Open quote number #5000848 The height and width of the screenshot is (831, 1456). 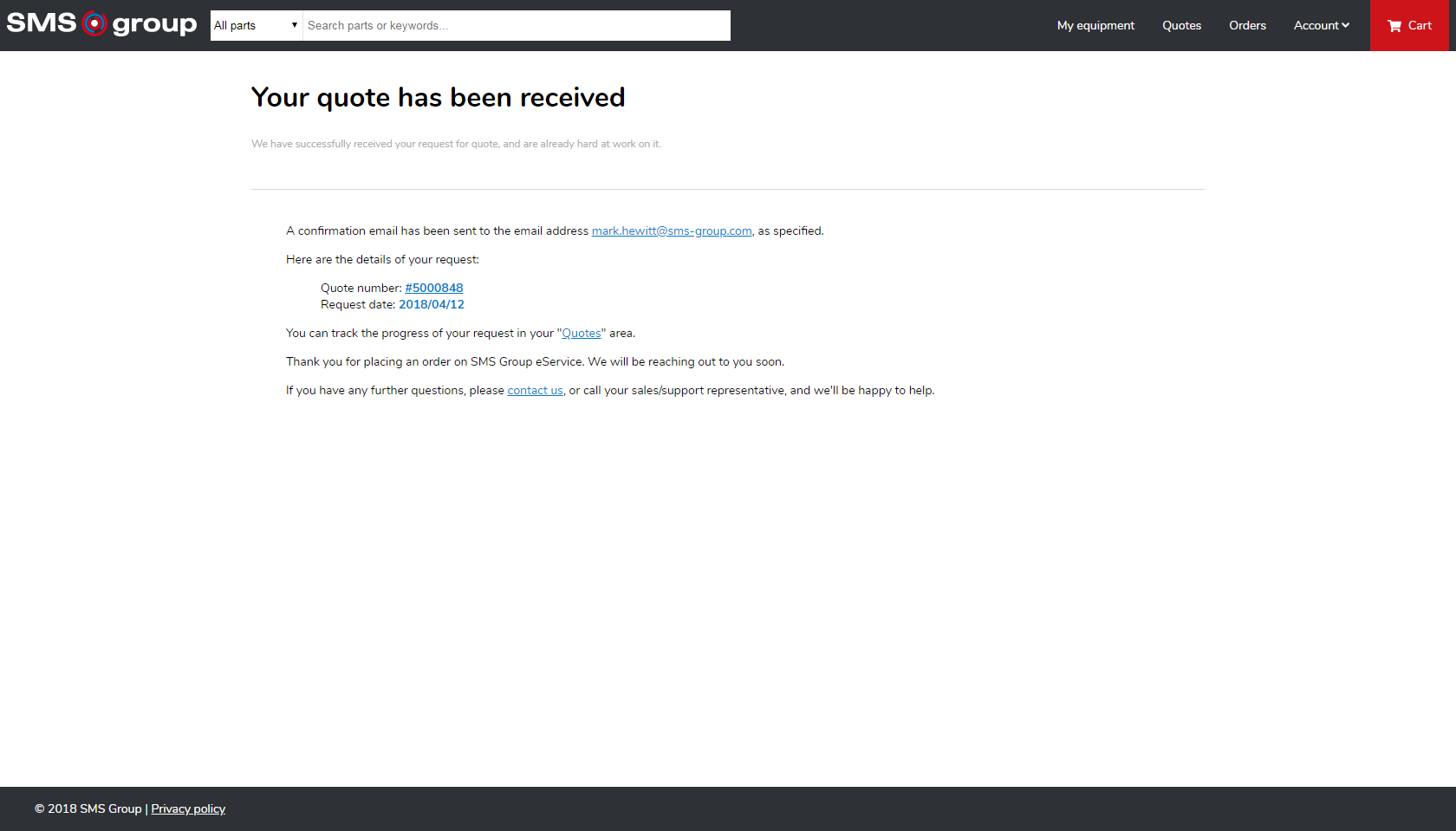434,288
